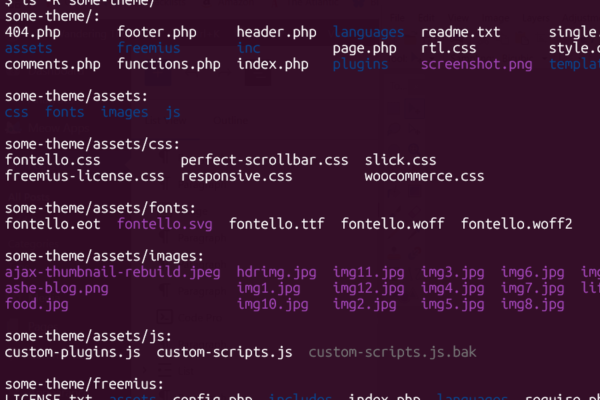600x400 pixels.
Task: Click the blue 'languages' directory name
Action: [368, 33]
